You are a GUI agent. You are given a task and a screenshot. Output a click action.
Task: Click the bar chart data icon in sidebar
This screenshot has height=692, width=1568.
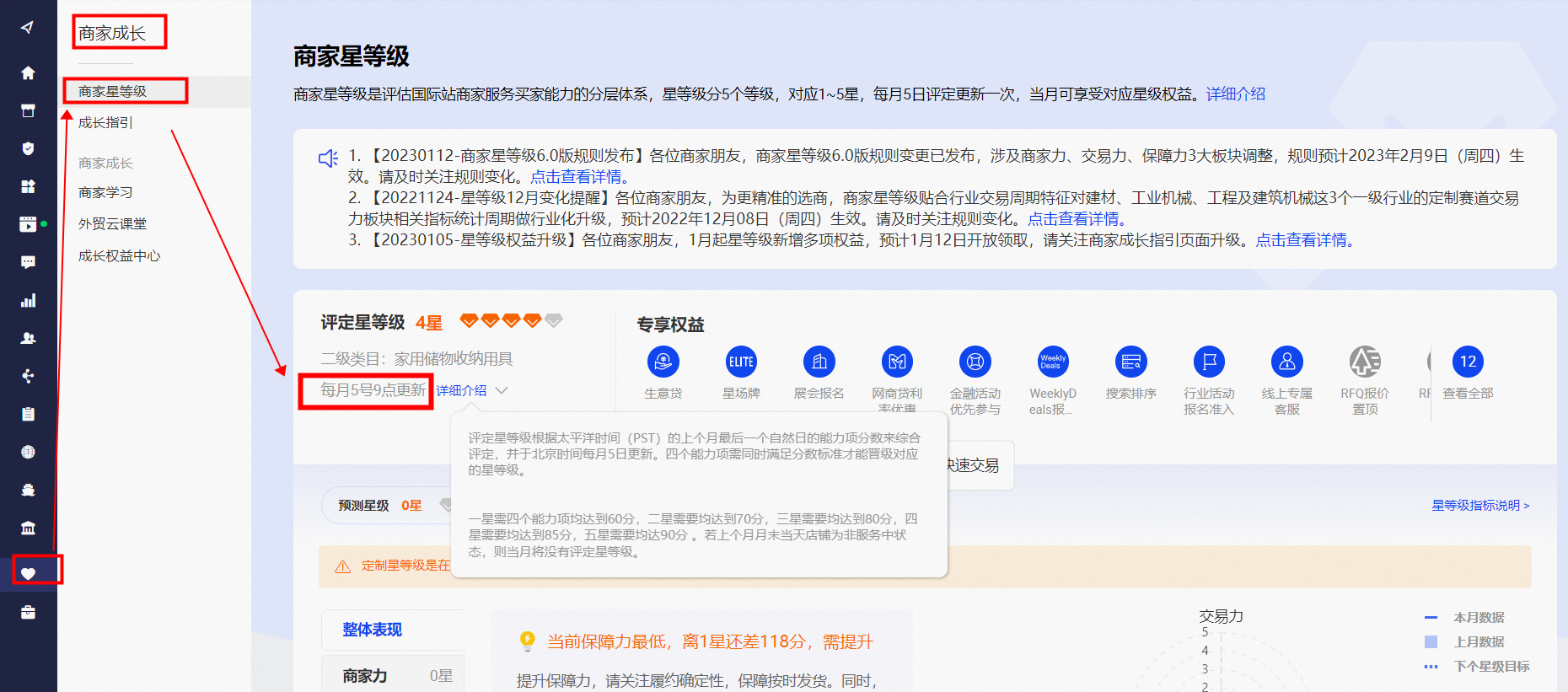pos(28,300)
